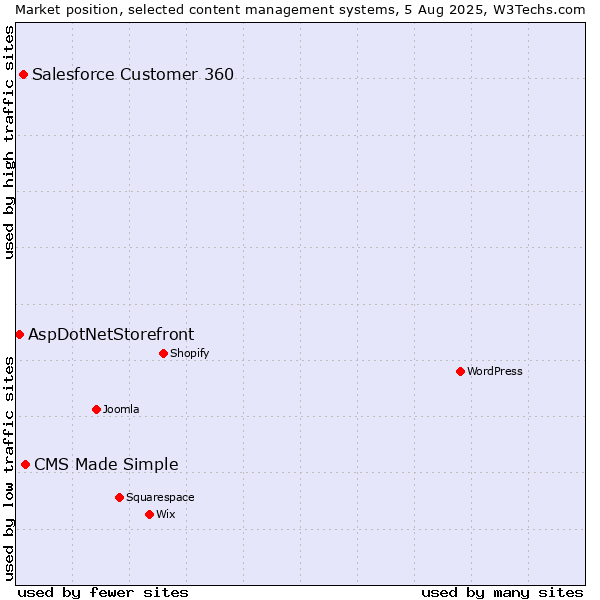
Task: Click the 'used by low traffic sites' axis label
Action: (8, 469)
